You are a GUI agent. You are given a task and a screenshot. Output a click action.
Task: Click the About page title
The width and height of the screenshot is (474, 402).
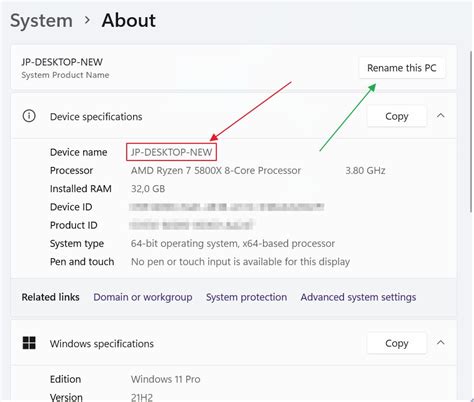tap(129, 21)
